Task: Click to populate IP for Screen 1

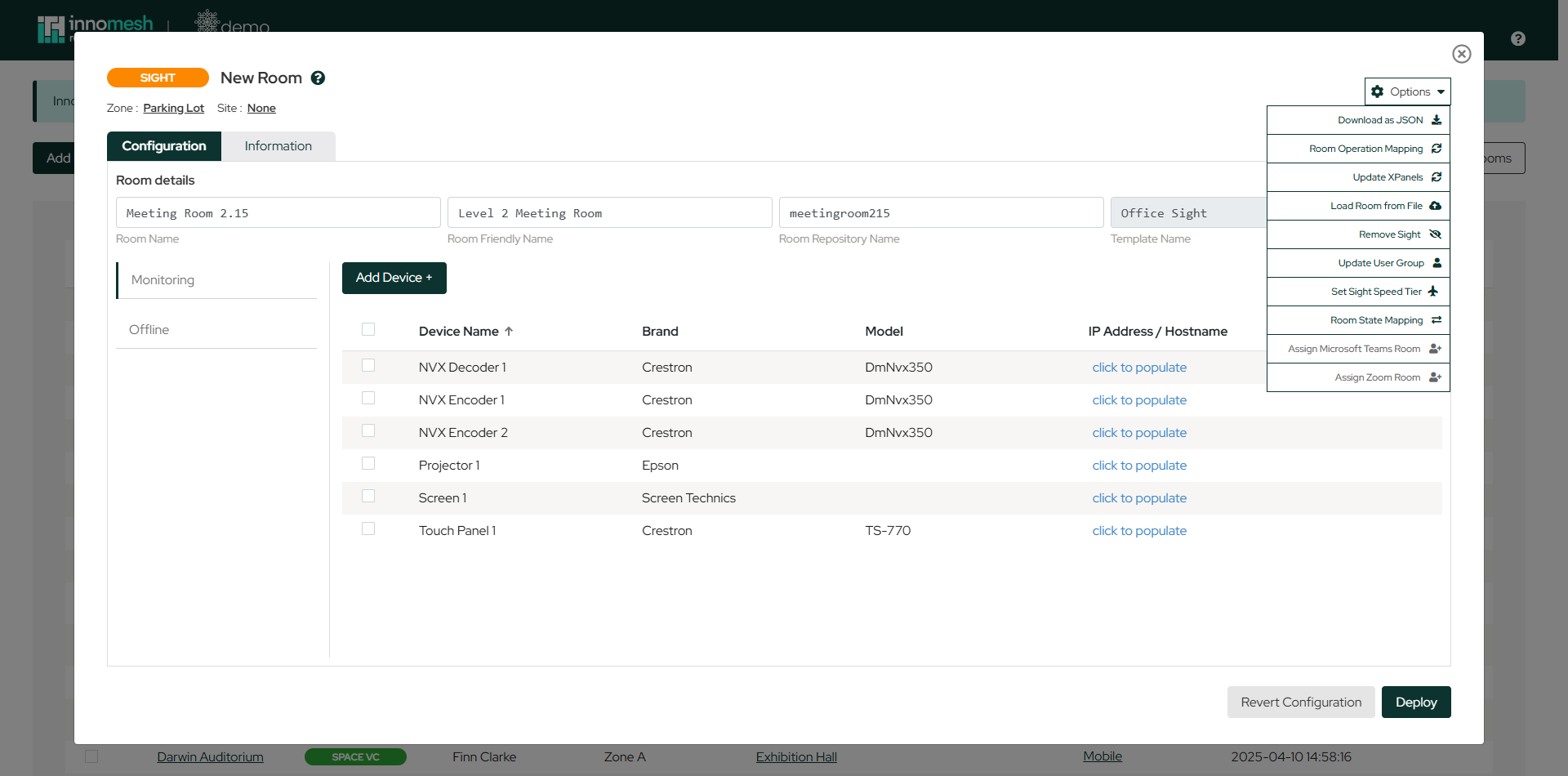Action: point(1139,498)
